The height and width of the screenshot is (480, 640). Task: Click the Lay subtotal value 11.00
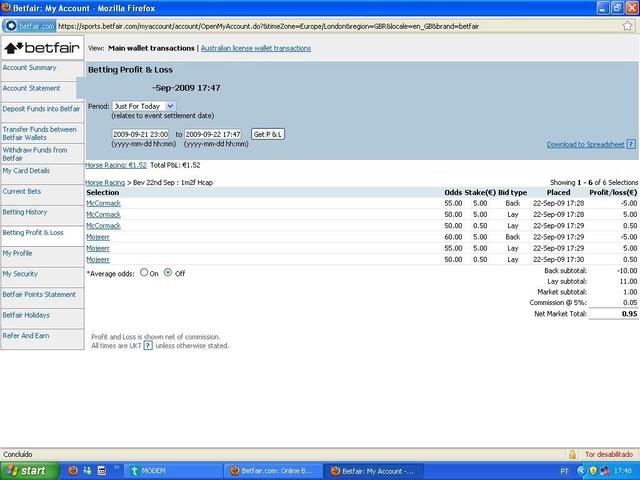628,281
